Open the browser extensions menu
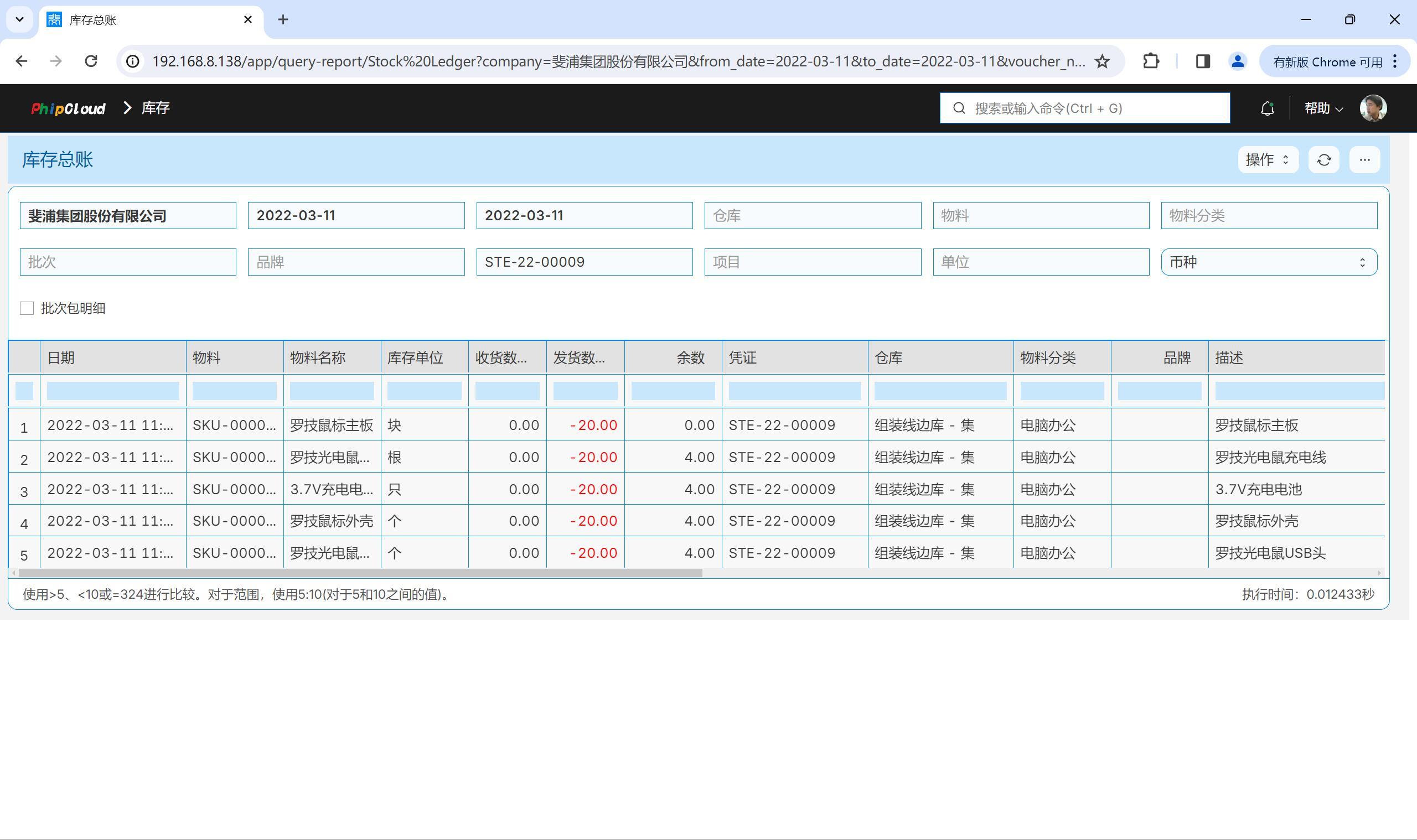1417x840 pixels. coord(1150,61)
